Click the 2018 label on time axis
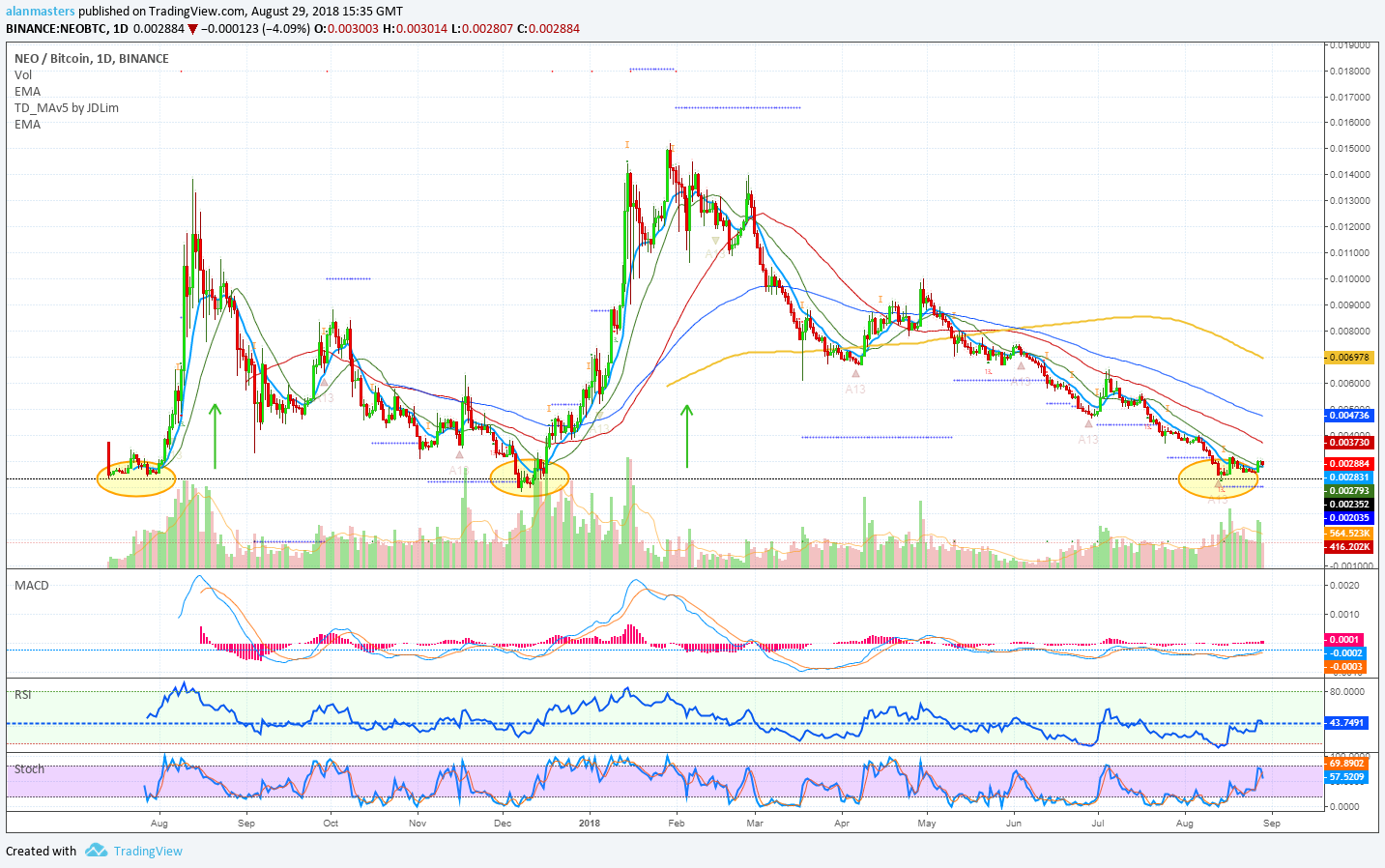This screenshot has height=868, width=1385. coord(590,824)
